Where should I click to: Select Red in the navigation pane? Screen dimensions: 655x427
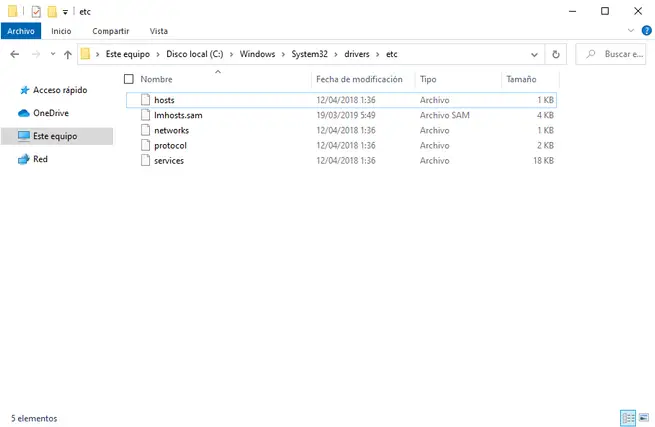(x=40, y=159)
